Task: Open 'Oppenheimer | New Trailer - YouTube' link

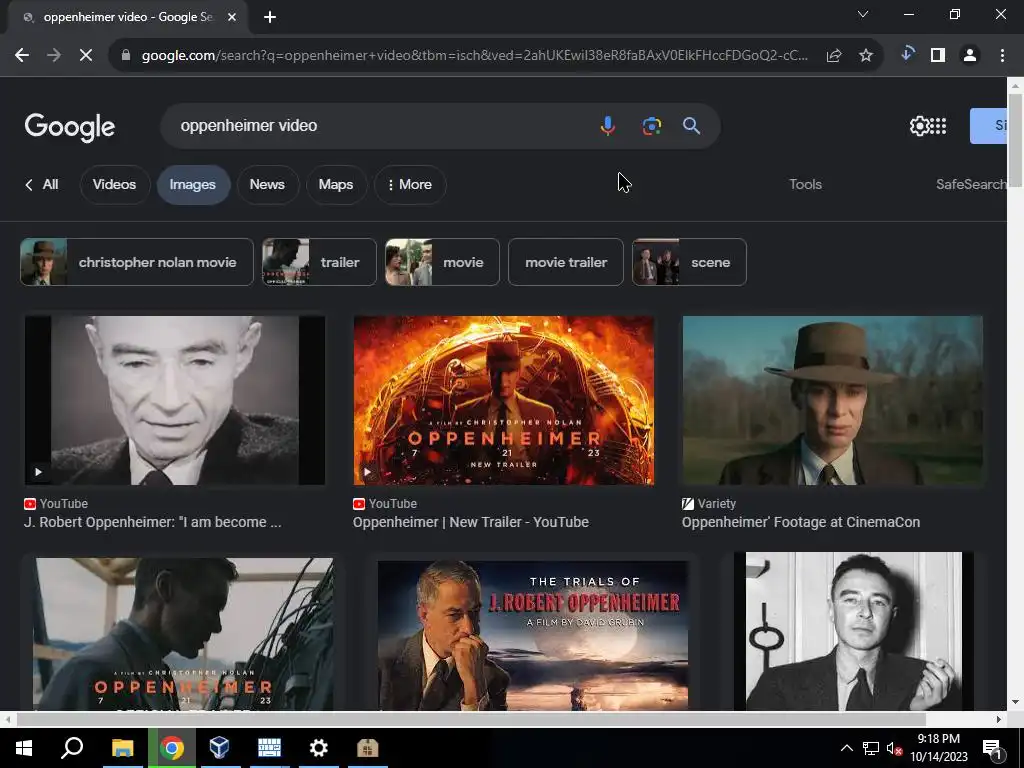Action: (x=471, y=522)
